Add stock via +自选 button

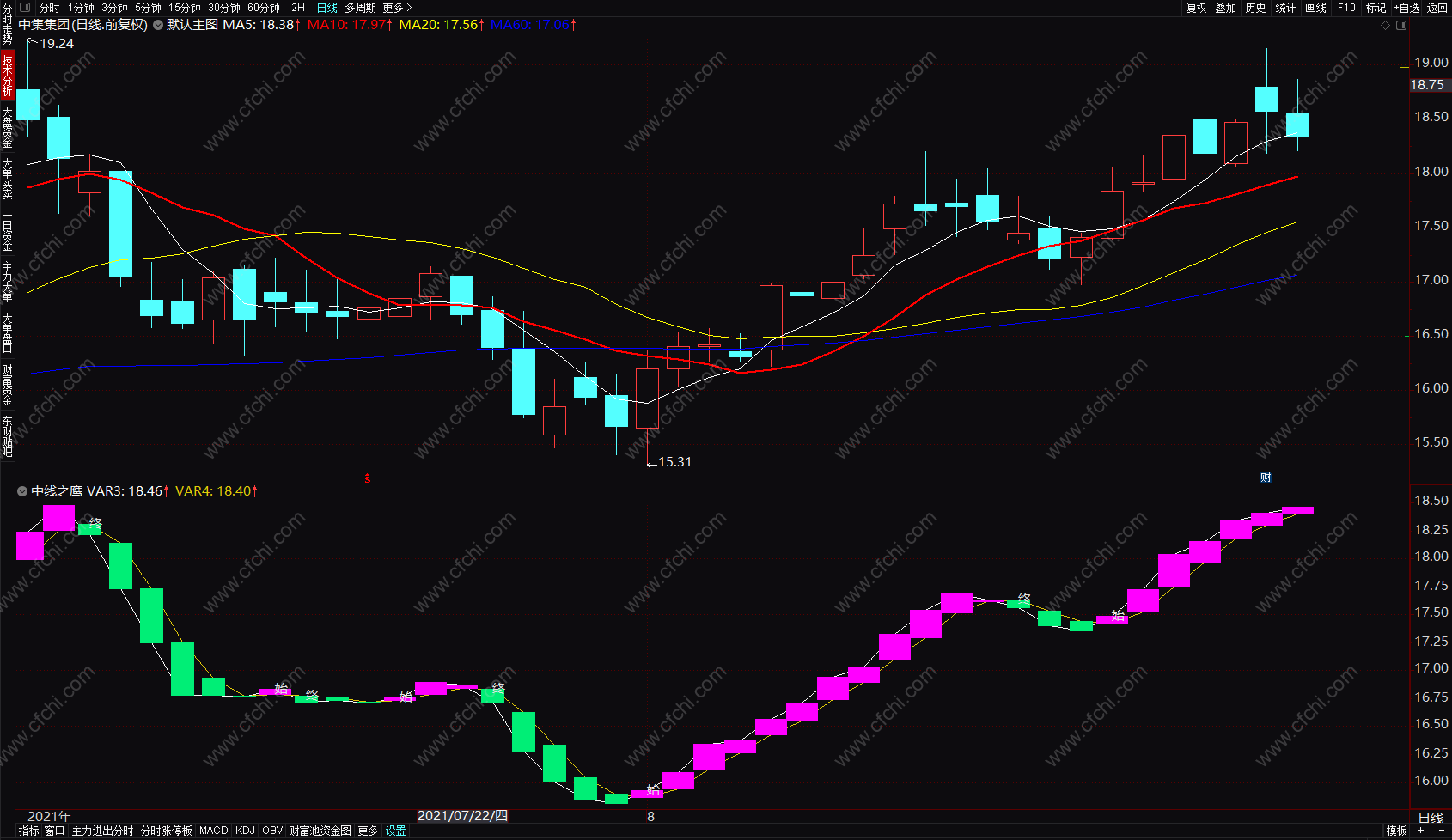point(1407,8)
